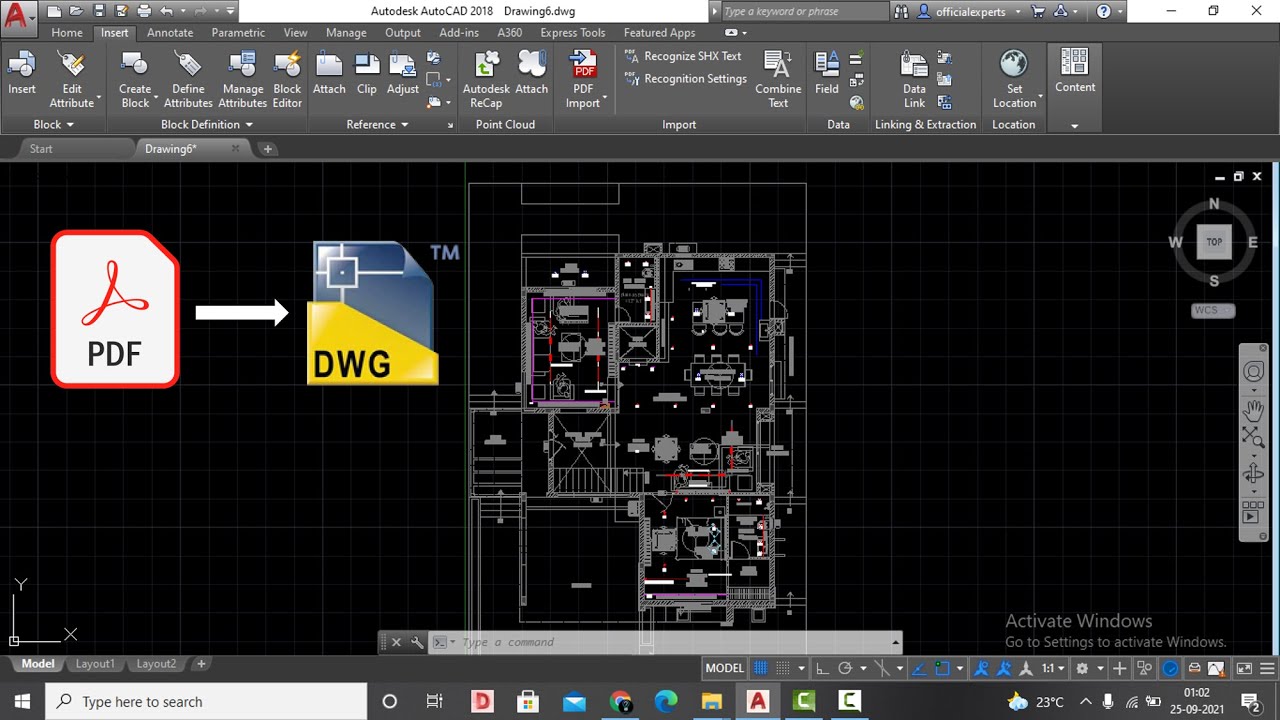
Task: Select the Clip reference tool
Action: (367, 75)
